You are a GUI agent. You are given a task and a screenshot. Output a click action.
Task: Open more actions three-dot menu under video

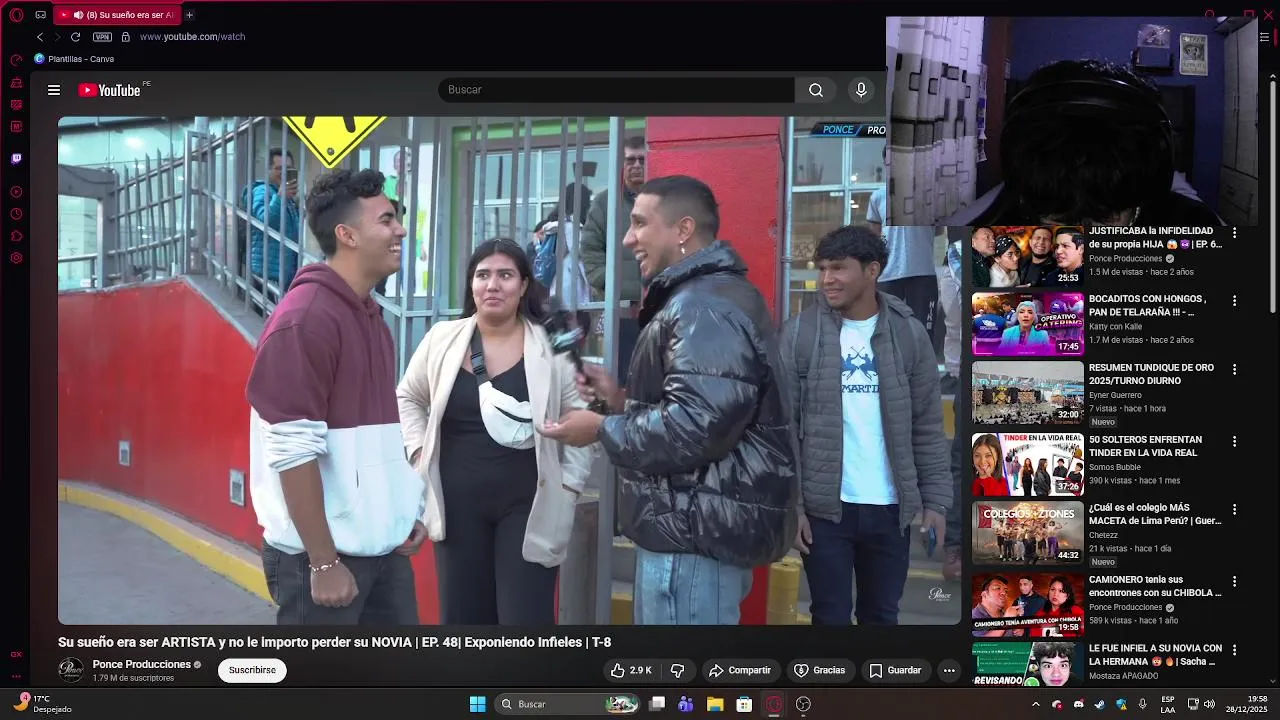(x=949, y=670)
